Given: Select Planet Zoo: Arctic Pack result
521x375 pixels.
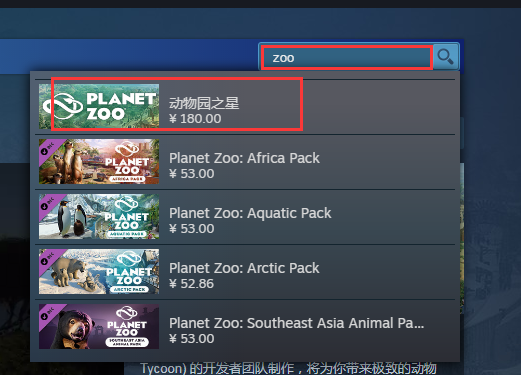Looking at the screenshot, I should (x=245, y=272).
